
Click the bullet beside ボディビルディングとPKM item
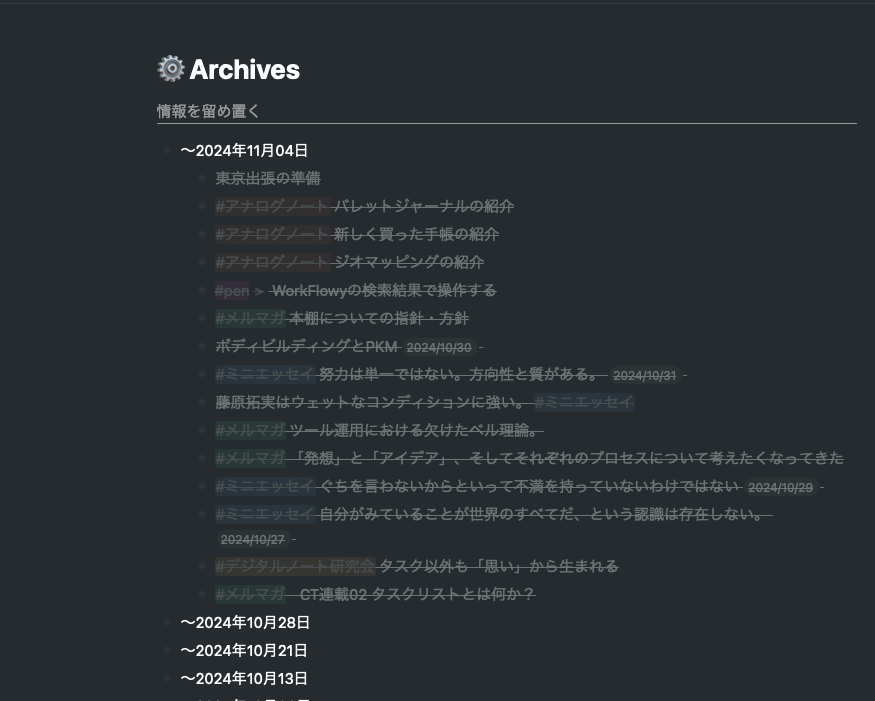coord(202,346)
